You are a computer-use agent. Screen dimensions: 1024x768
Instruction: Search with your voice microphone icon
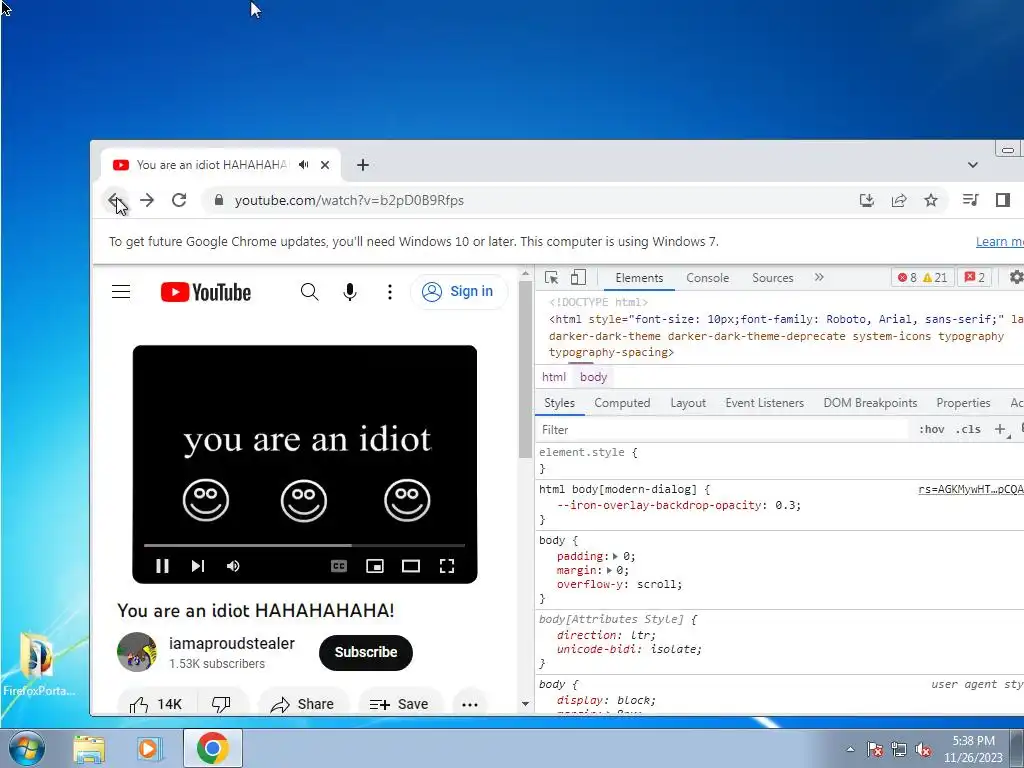coord(350,292)
